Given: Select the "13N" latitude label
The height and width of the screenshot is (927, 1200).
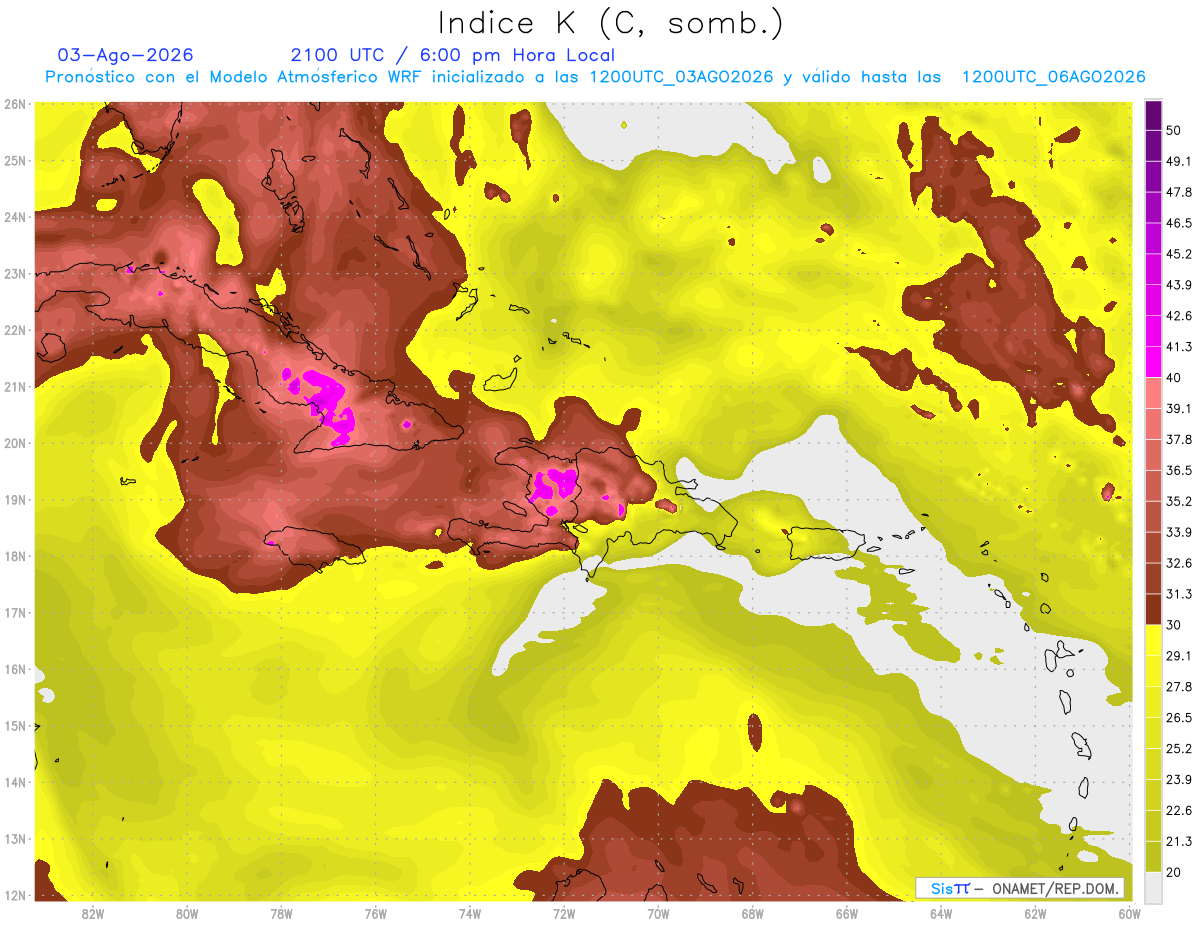Looking at the screenshot, I should coord(15,838).
